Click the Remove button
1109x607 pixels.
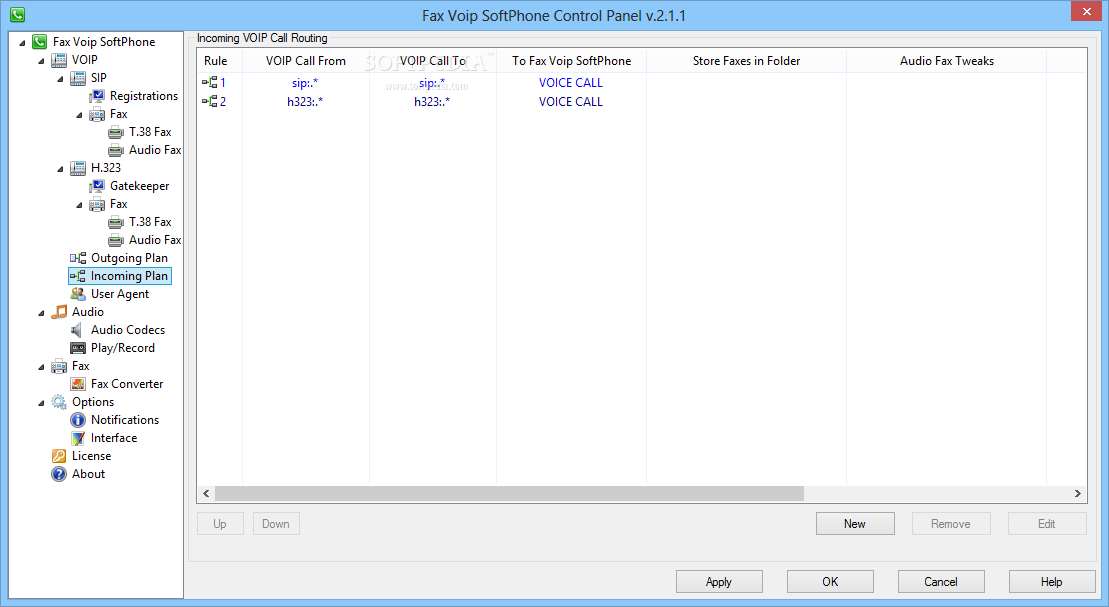click(951, 524)
